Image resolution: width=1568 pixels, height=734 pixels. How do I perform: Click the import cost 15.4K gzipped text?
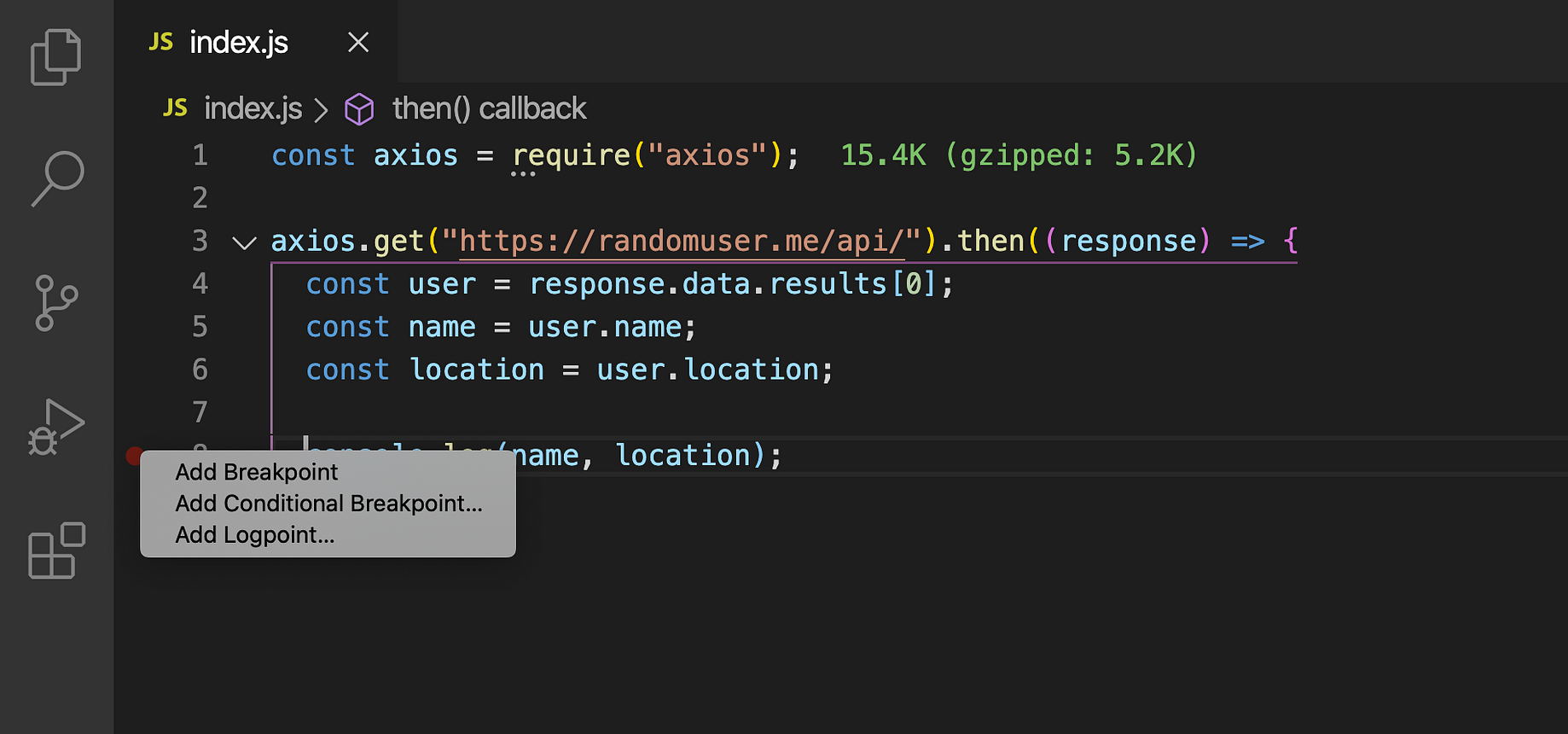[1019, 155]
